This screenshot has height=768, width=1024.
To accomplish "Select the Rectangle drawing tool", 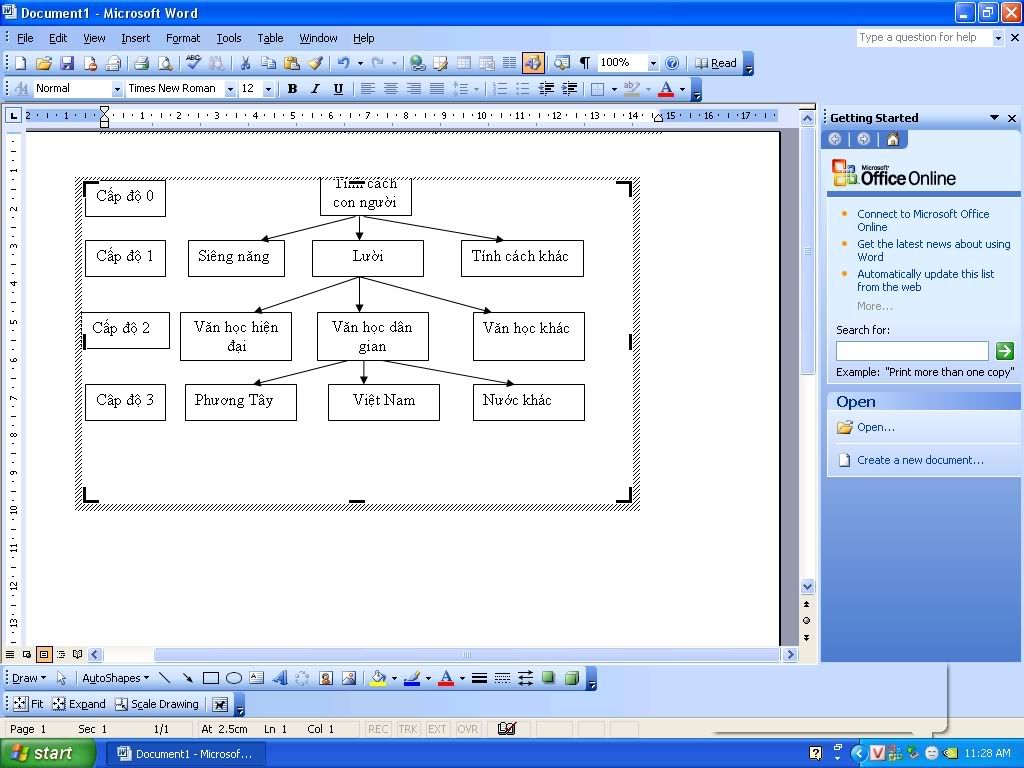I will [211, 678].
